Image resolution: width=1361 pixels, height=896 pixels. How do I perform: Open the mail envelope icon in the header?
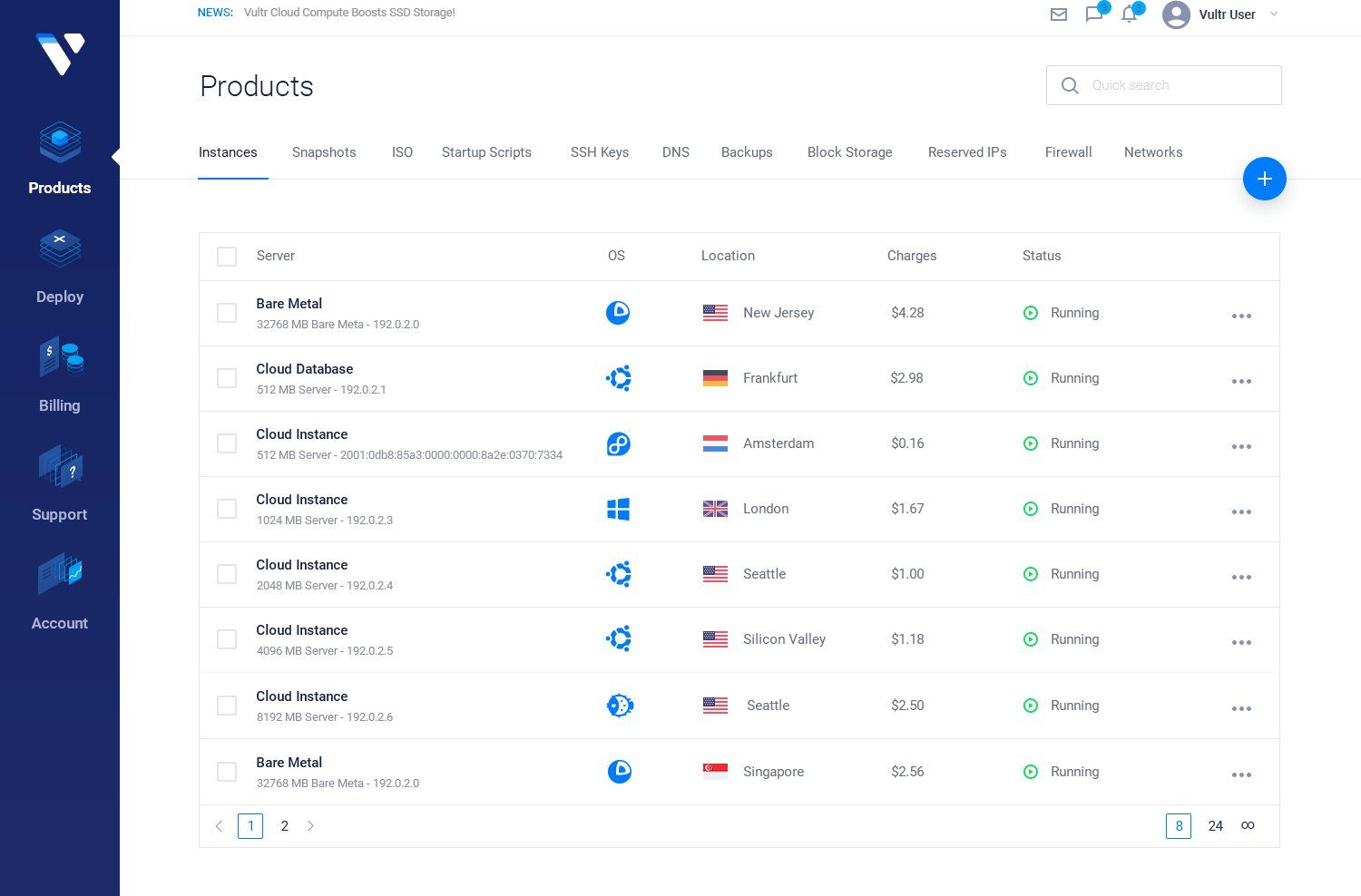1059,15
